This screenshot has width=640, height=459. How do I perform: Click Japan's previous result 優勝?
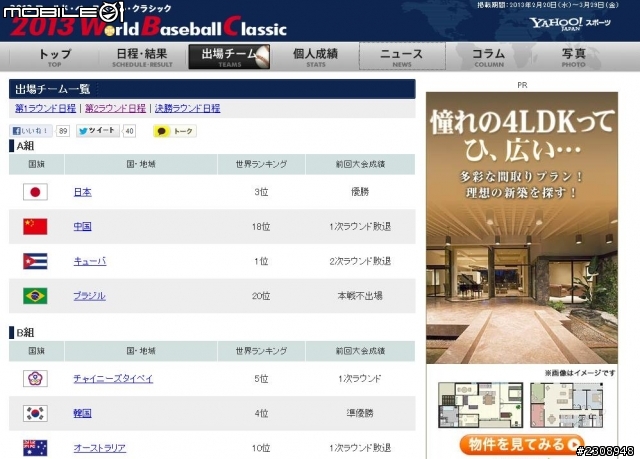360,192
